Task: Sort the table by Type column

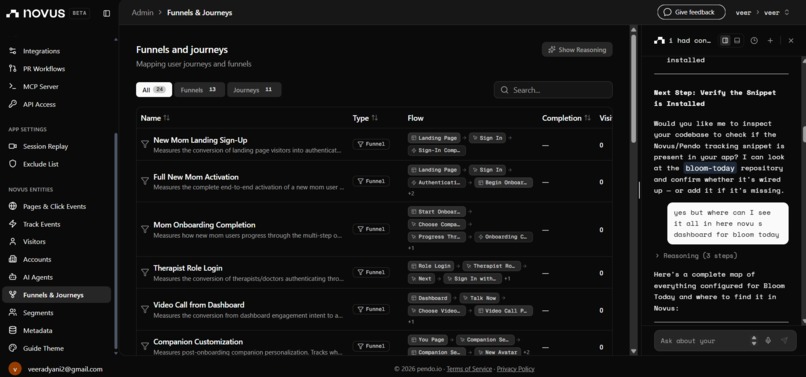Action: pyautogui.click(x=365, y=118)
